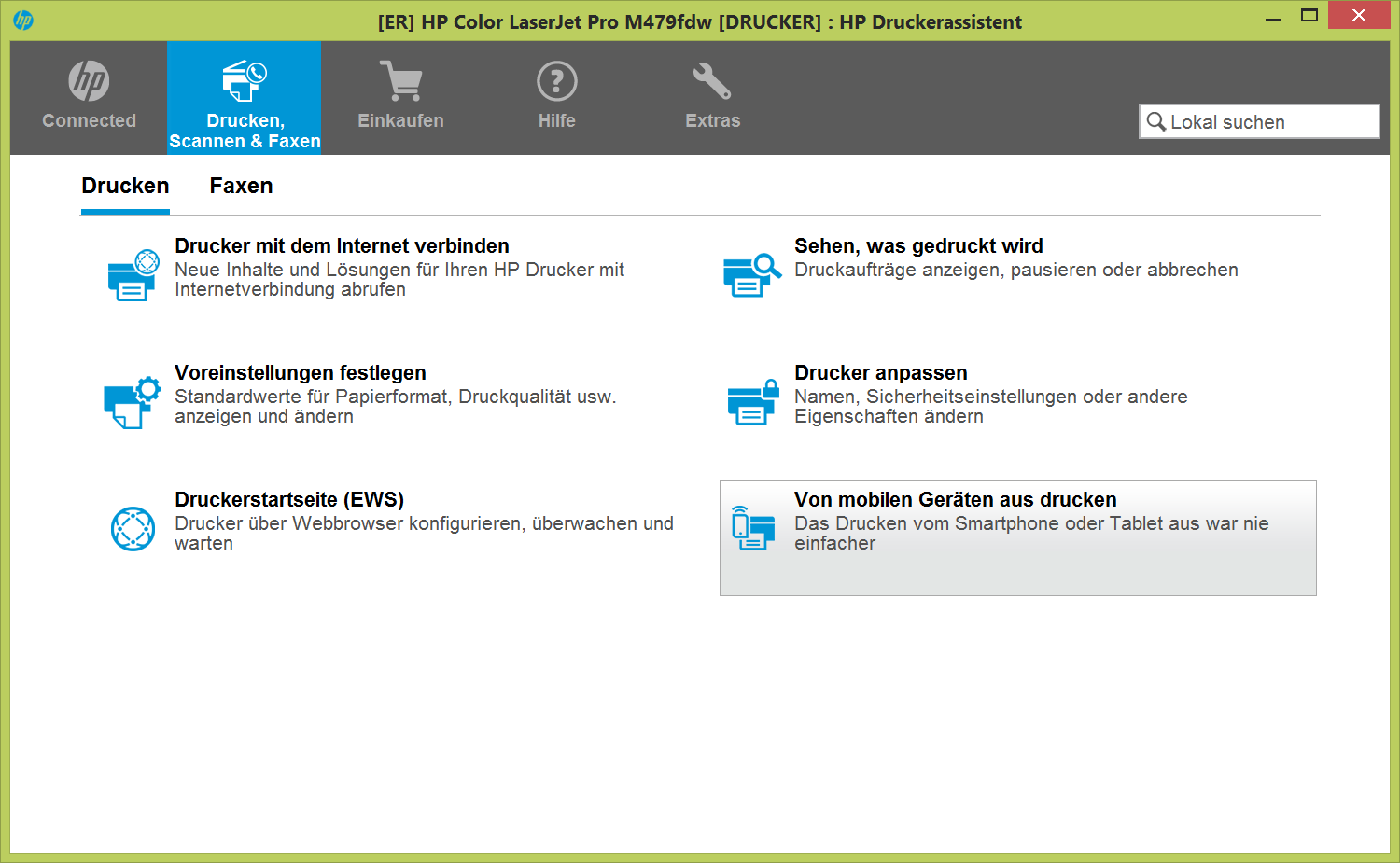Open the Einkaufen shopping cart icon
This screenshot has height=863, width=1400.
coord(400,81)
